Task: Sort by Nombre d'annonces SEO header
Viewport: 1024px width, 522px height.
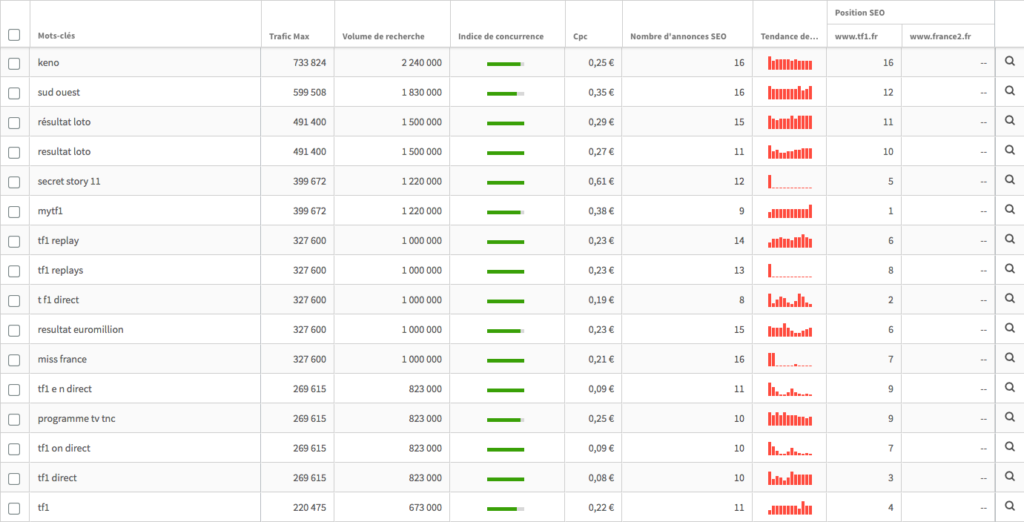Action: (678, 37)
